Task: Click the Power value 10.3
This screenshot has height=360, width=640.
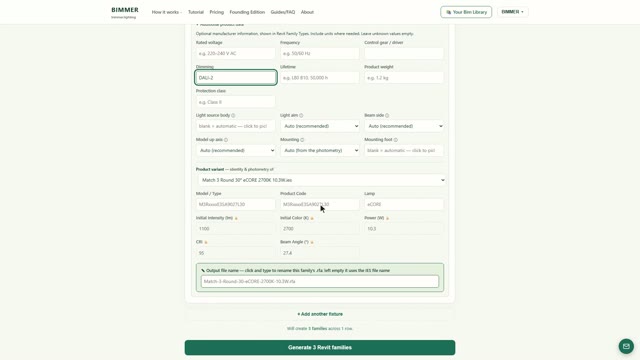Action: [x=404, y=229]
